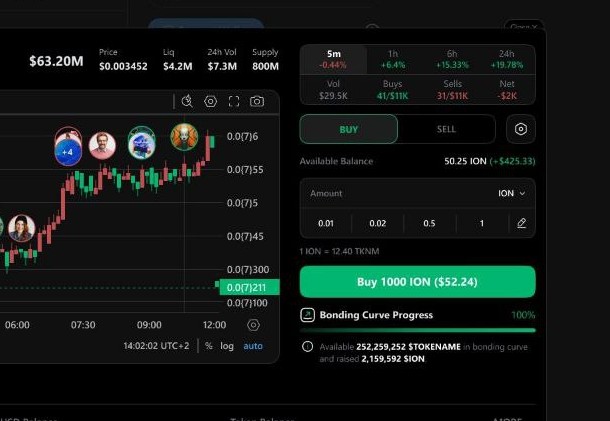Click the Liq $4.2M value

tap(177, 66)
